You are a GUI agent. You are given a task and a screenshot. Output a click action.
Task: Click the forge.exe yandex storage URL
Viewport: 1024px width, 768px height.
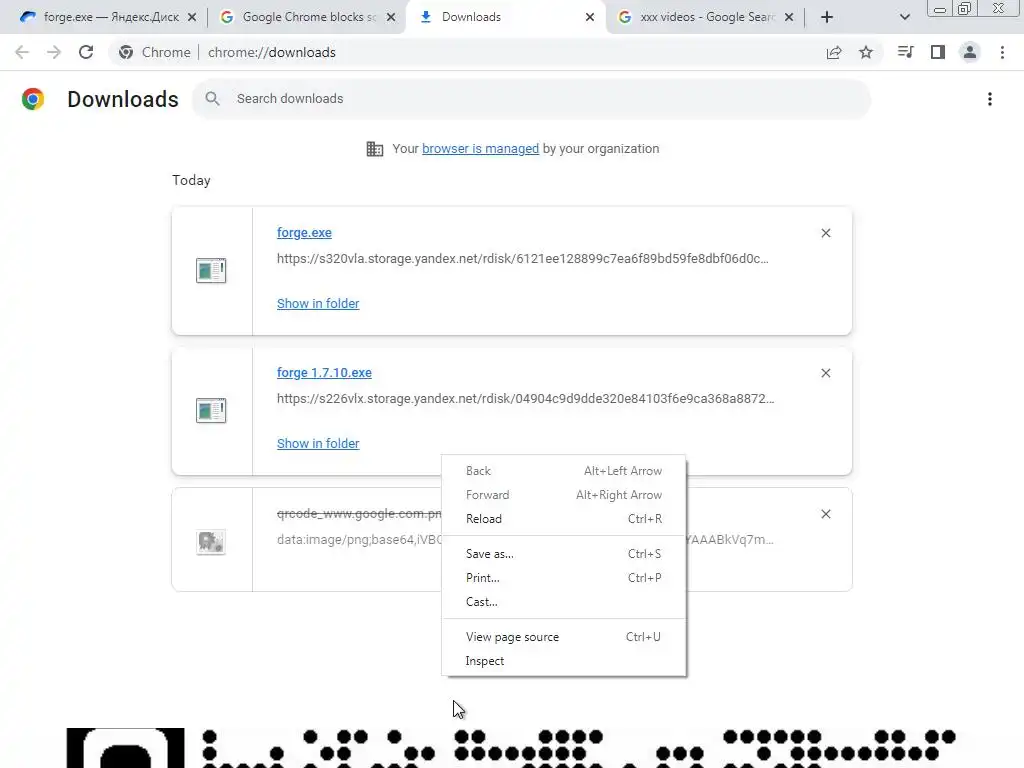[x=522, y=259]
